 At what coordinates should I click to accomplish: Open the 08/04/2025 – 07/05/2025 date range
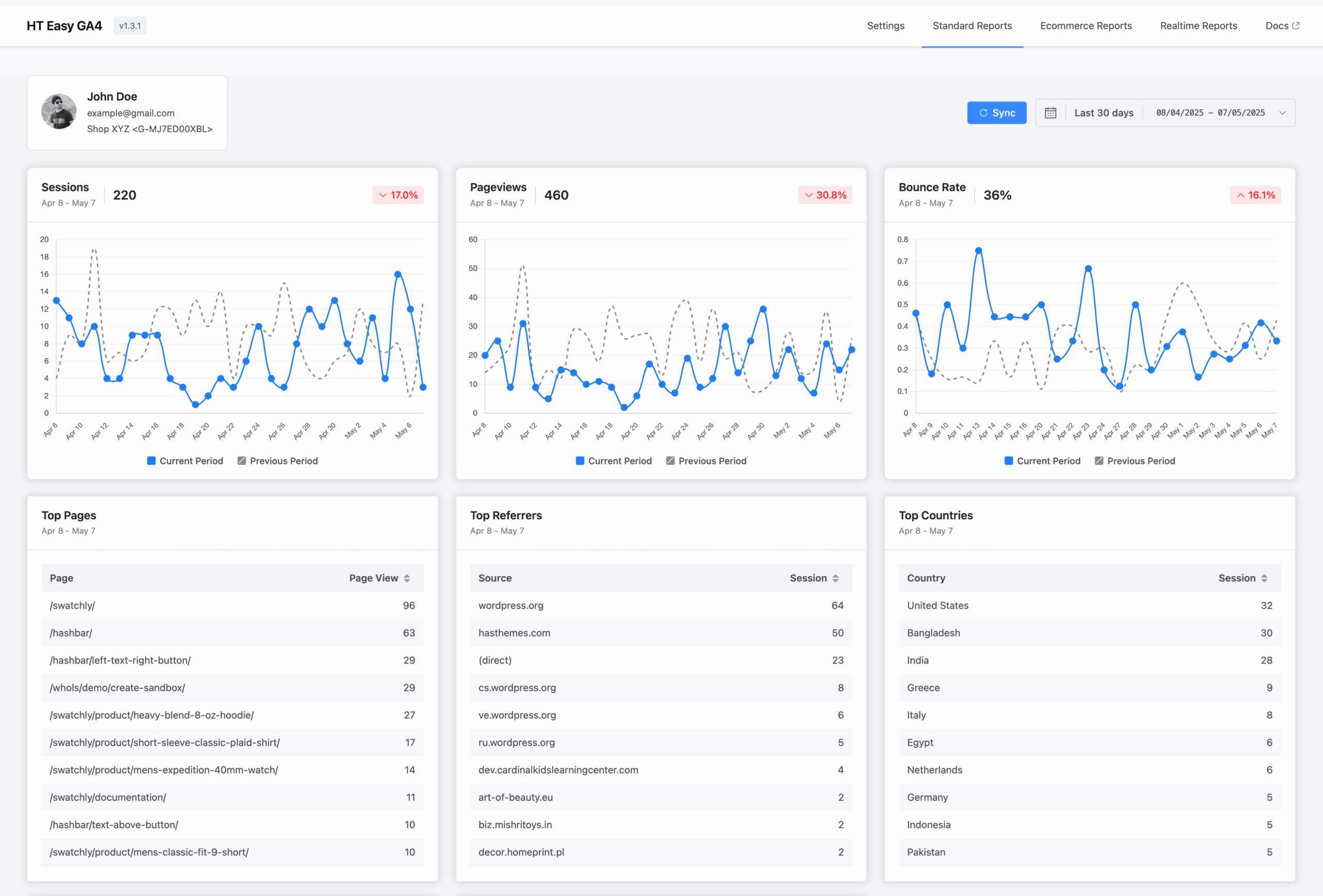(x=1210, y=113)
